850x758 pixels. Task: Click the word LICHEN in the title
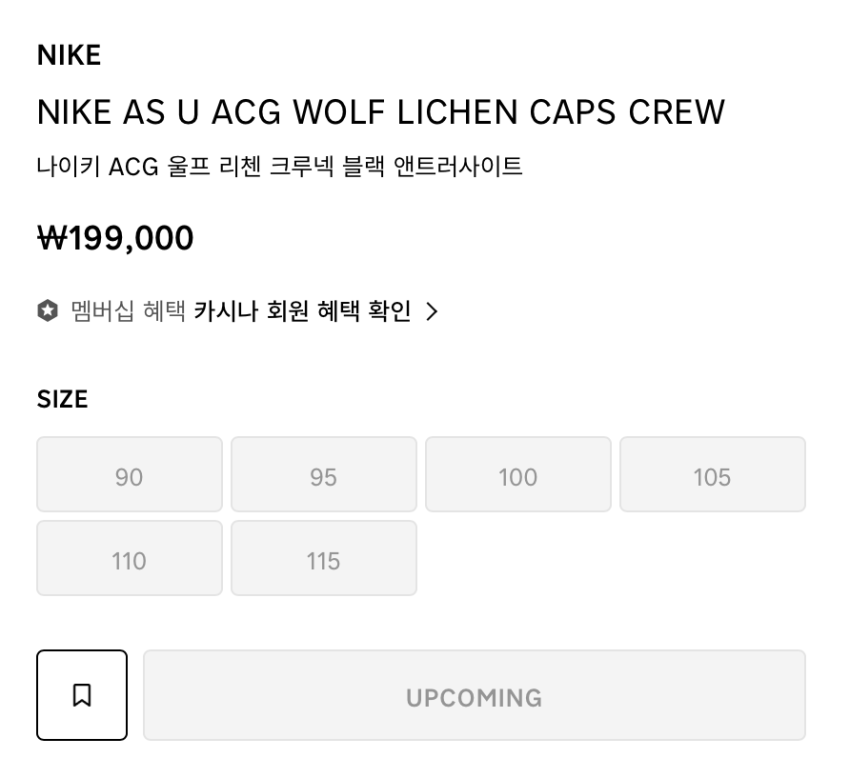459,113
